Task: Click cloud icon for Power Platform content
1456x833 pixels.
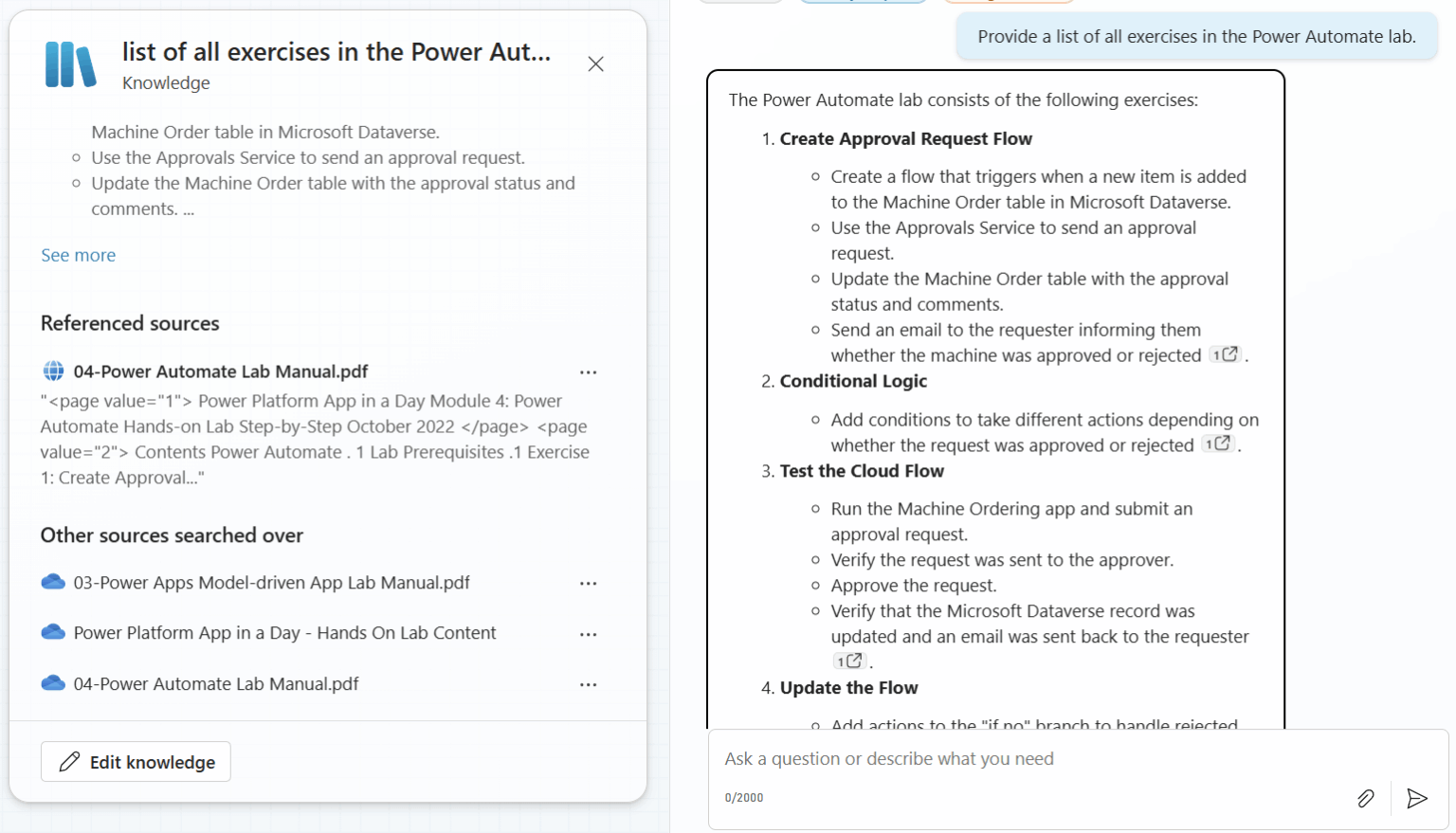Action: coord(53,633)
